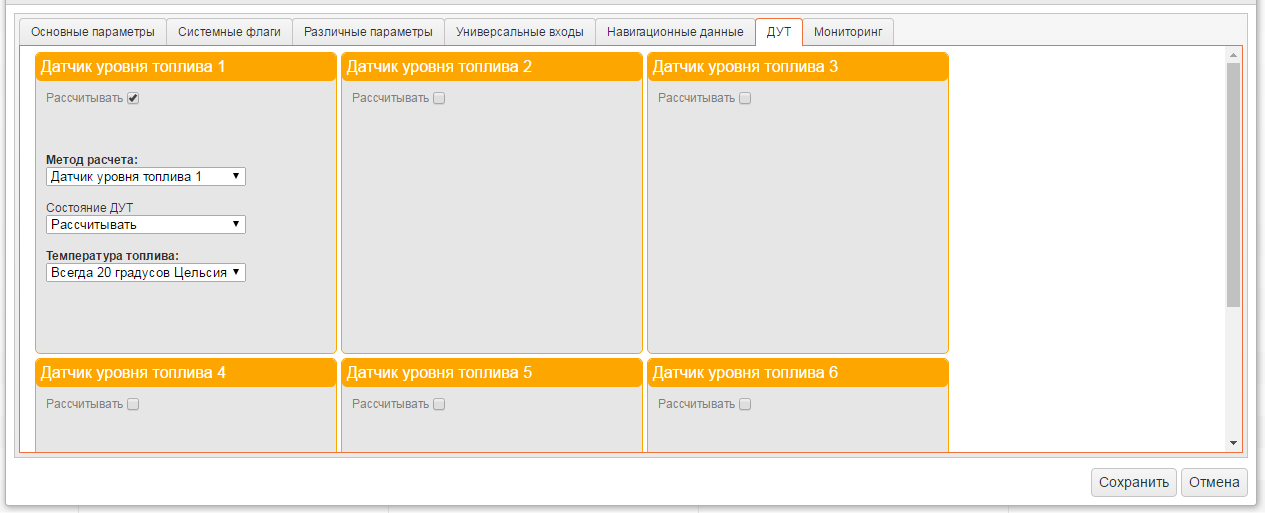Click the Температура топлива label
Screen dimensions: 1265x513
point(113,255)
